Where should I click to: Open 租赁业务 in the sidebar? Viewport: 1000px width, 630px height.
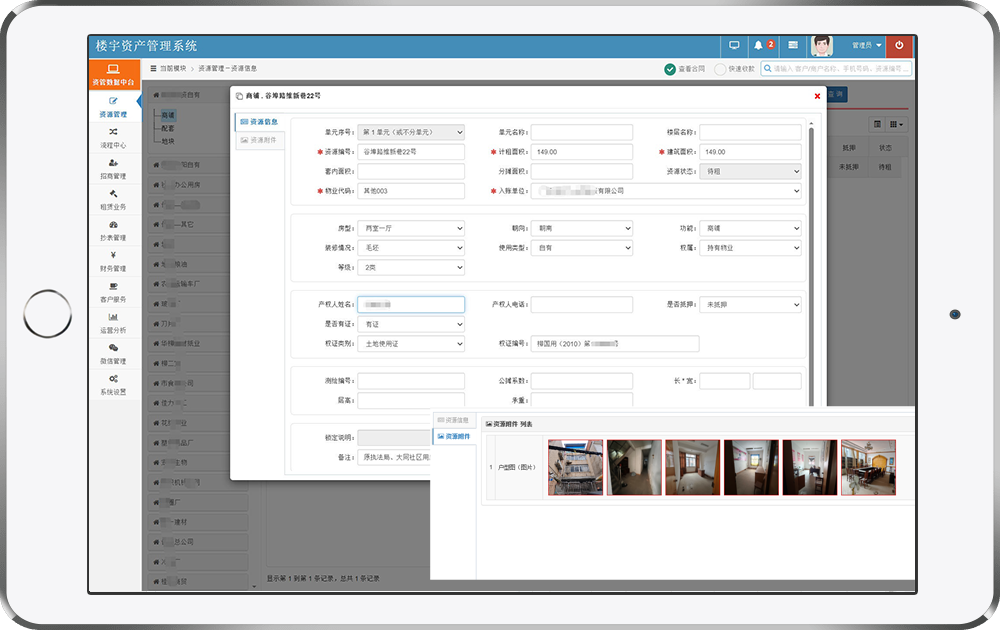coord(114,200)
